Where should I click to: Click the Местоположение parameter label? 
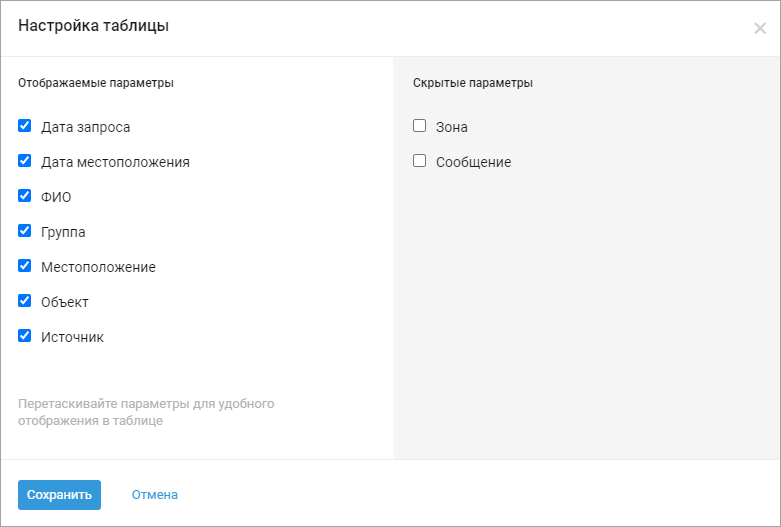click(98, 267)
